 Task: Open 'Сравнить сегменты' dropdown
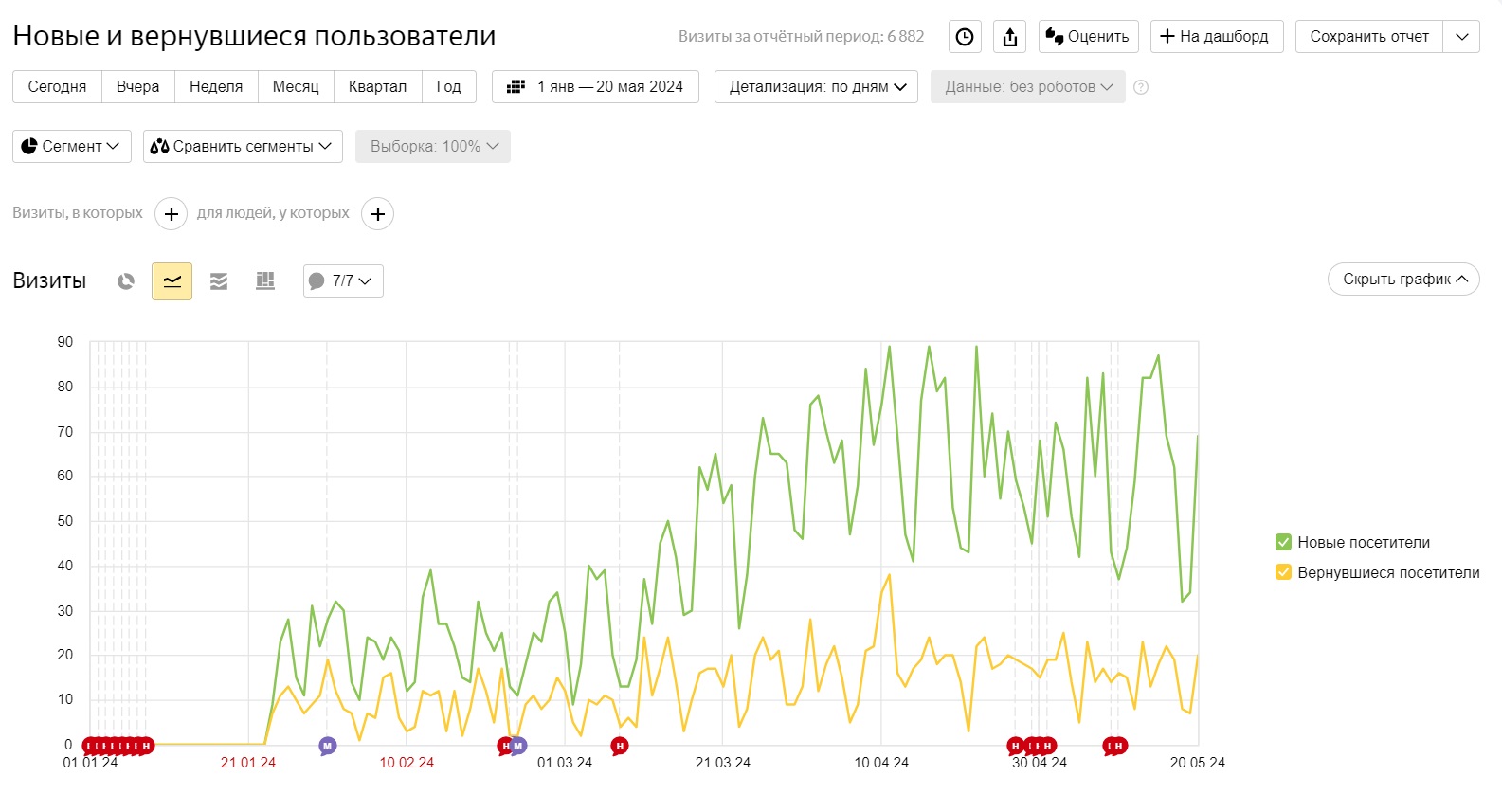coord(243,146)
